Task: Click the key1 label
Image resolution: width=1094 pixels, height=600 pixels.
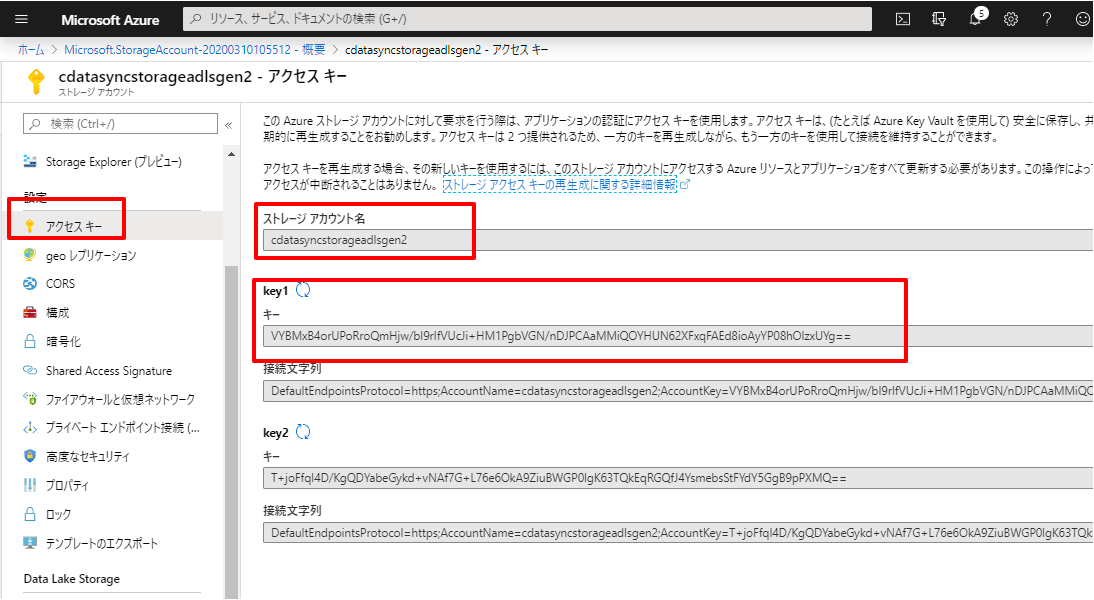Action: pyautogui.click(x=276, y=291)
